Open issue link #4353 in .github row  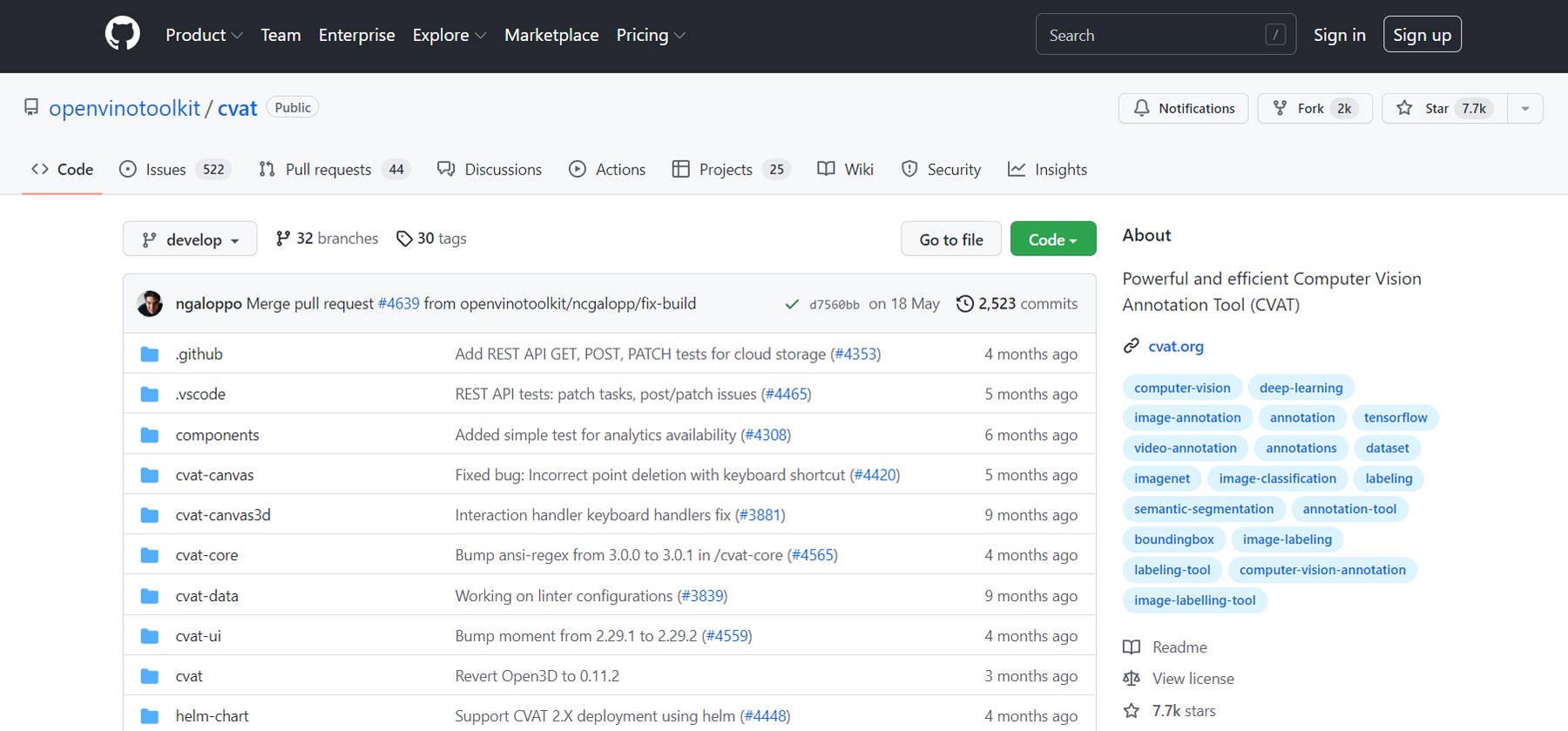pyautogui.click(x=855, y=354)
